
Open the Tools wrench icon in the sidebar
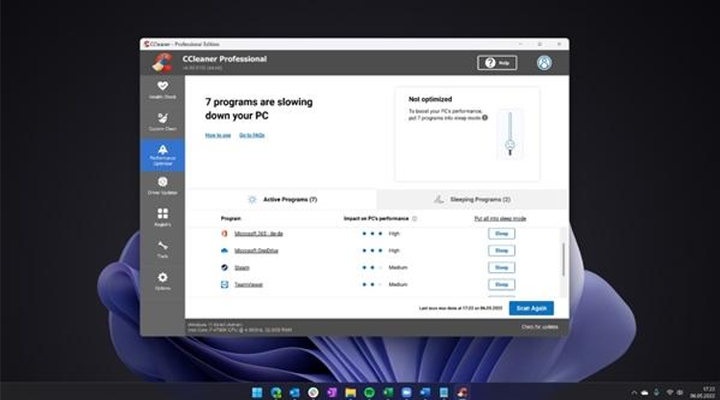pyautogui.click(x=163, y=246)
